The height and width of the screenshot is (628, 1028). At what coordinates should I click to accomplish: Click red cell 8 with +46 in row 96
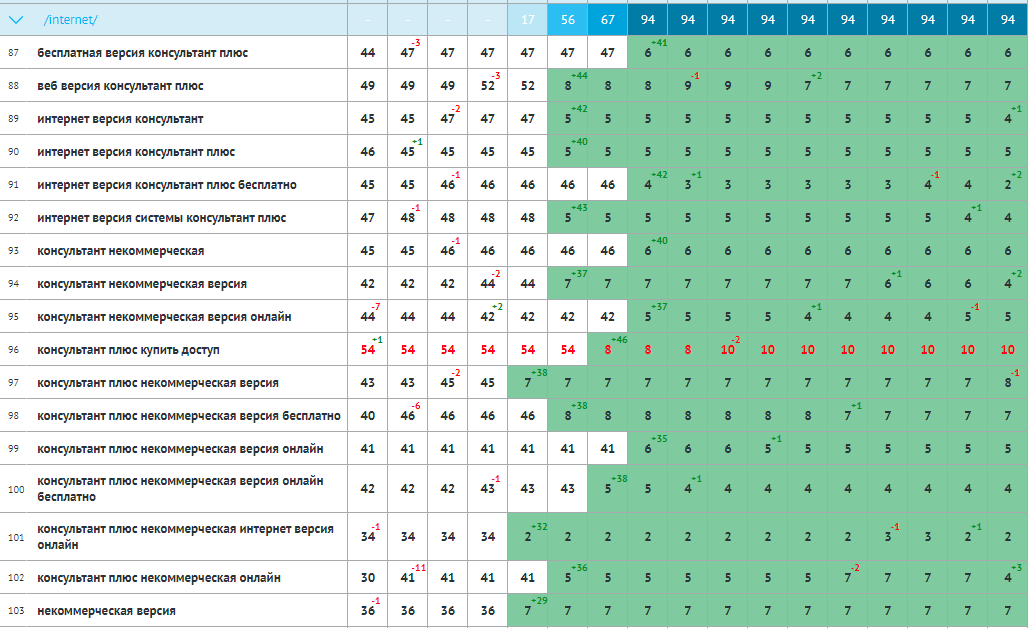point(608,349)
